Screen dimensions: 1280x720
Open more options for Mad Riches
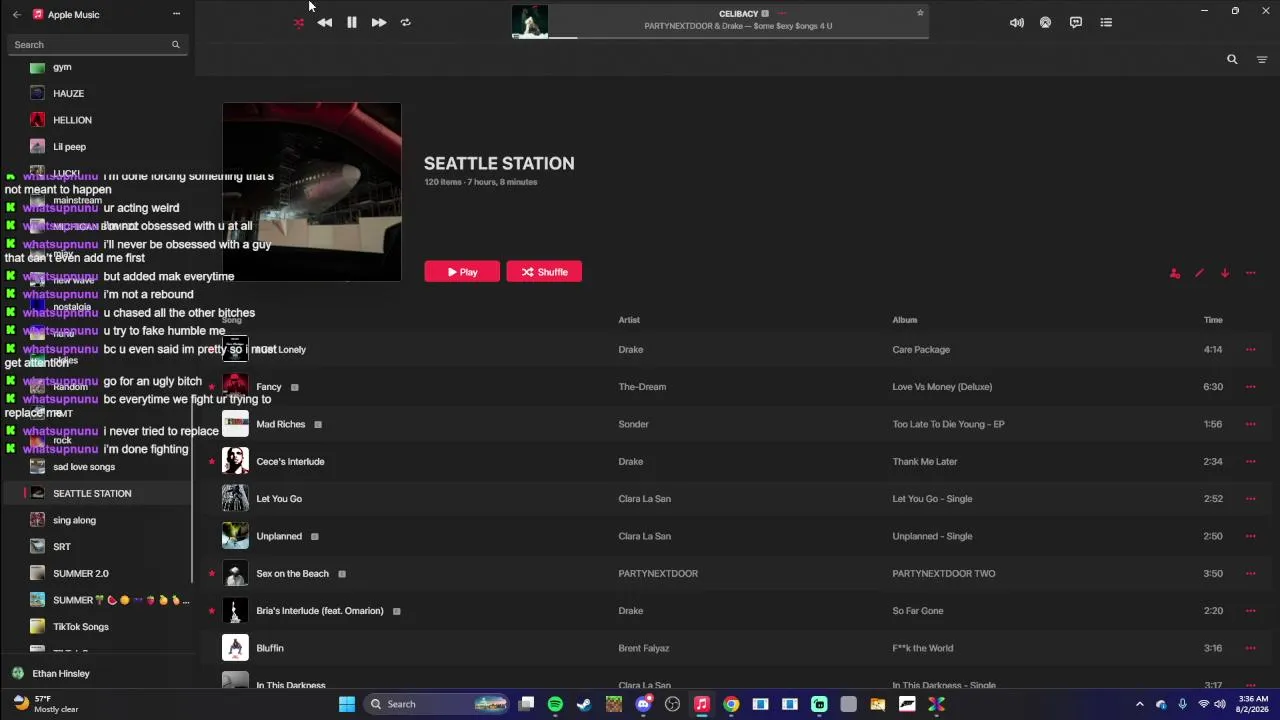(1250, 424)
